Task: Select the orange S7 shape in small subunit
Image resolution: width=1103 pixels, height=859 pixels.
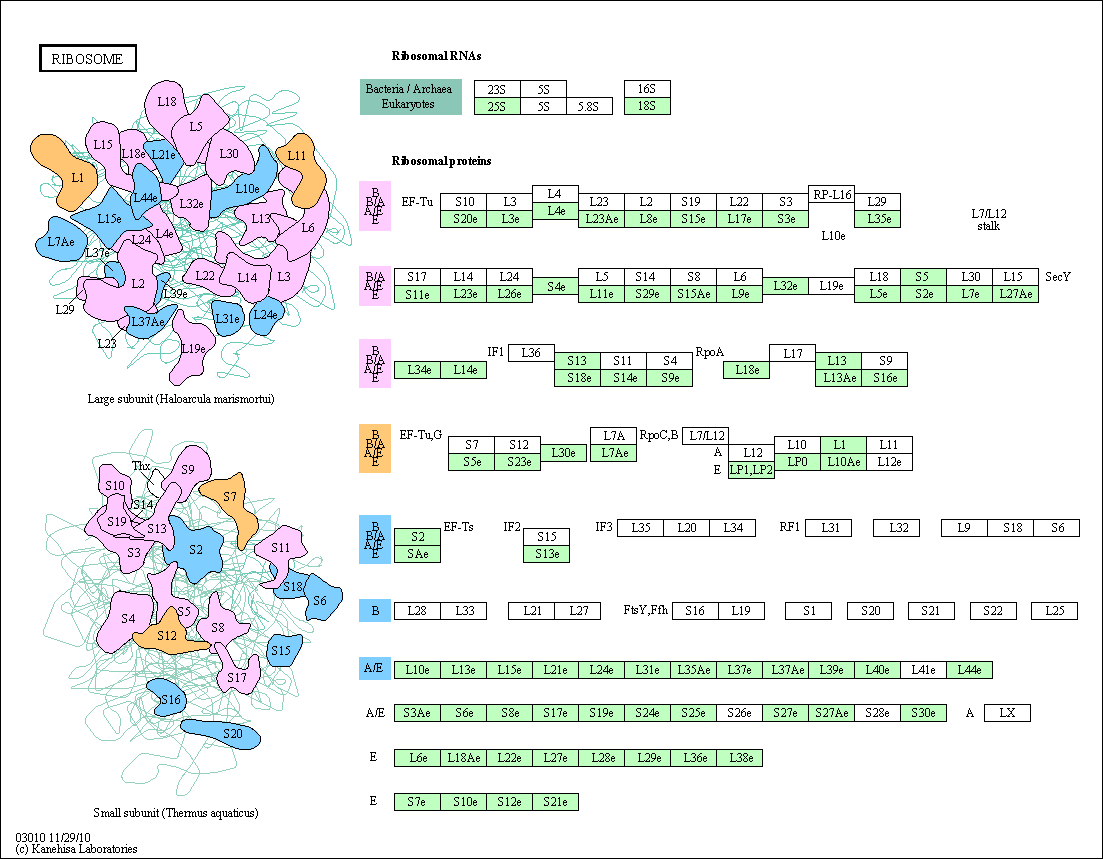Action: point(231,499)
